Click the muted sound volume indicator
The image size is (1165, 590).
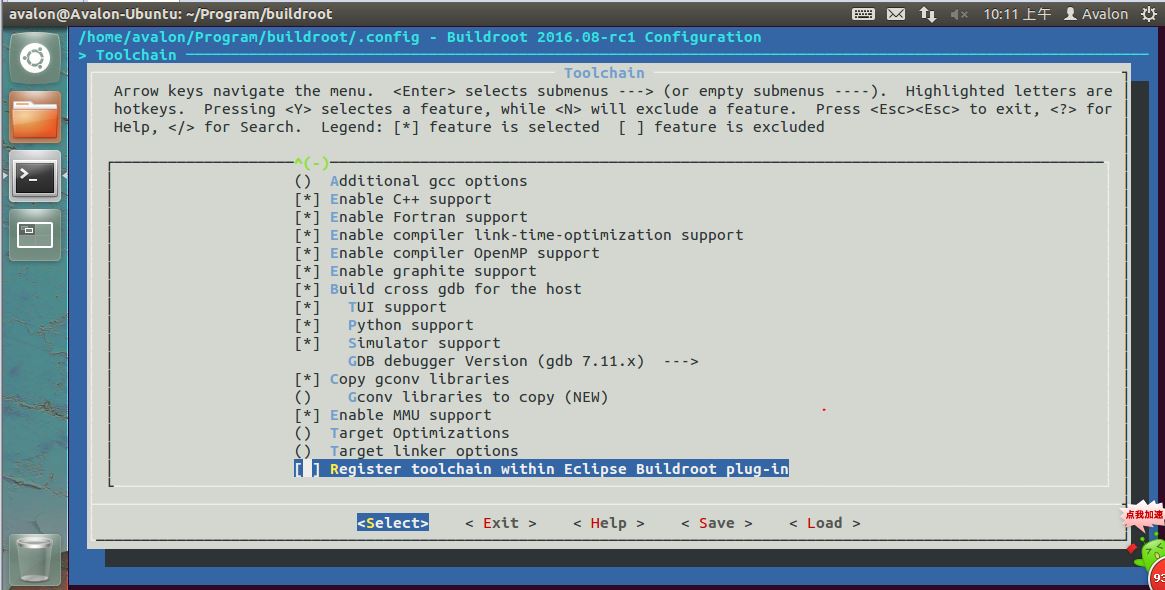click(x=959, y=13)
